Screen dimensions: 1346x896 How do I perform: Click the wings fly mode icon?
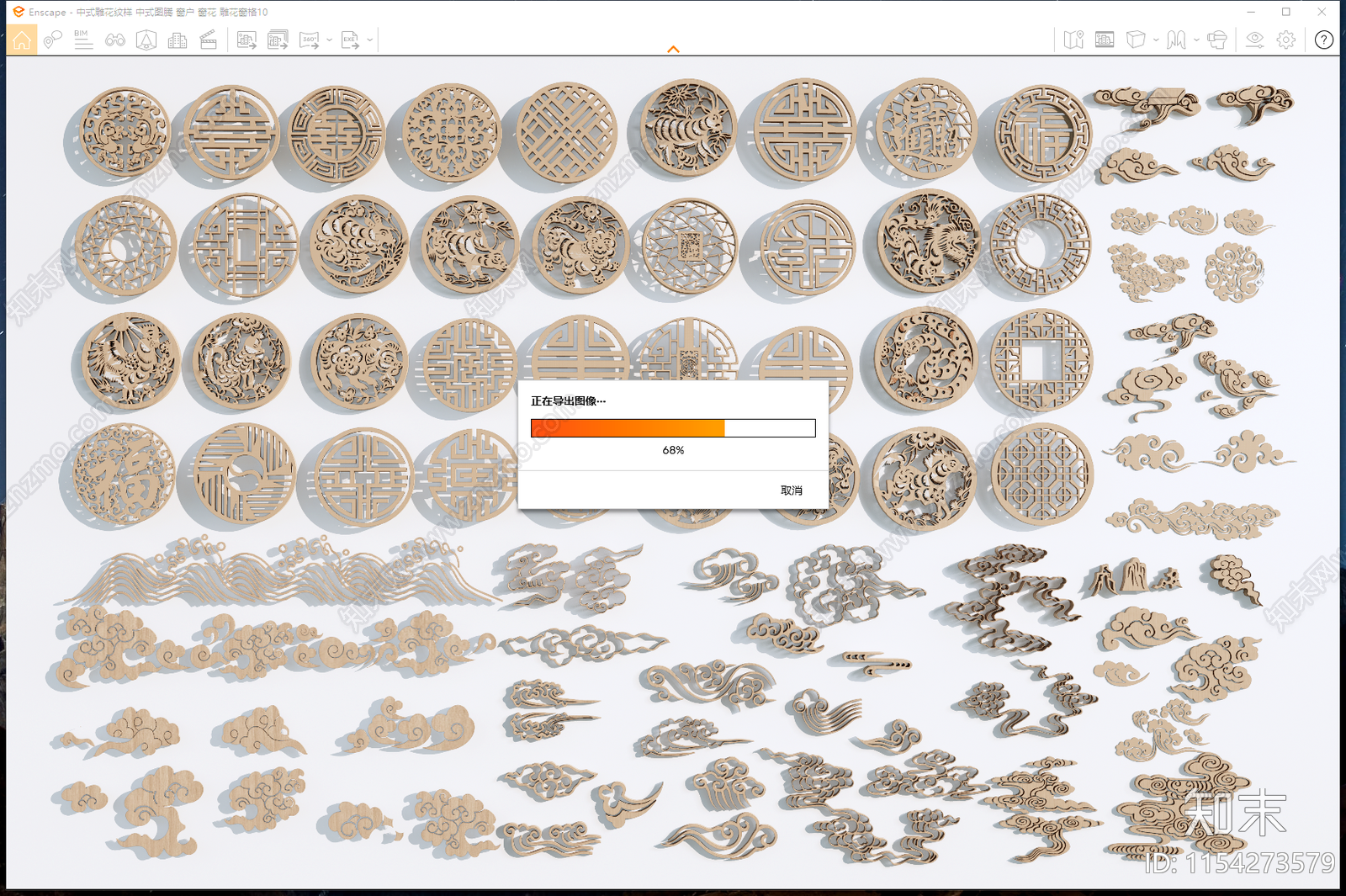coord(1176,40)
